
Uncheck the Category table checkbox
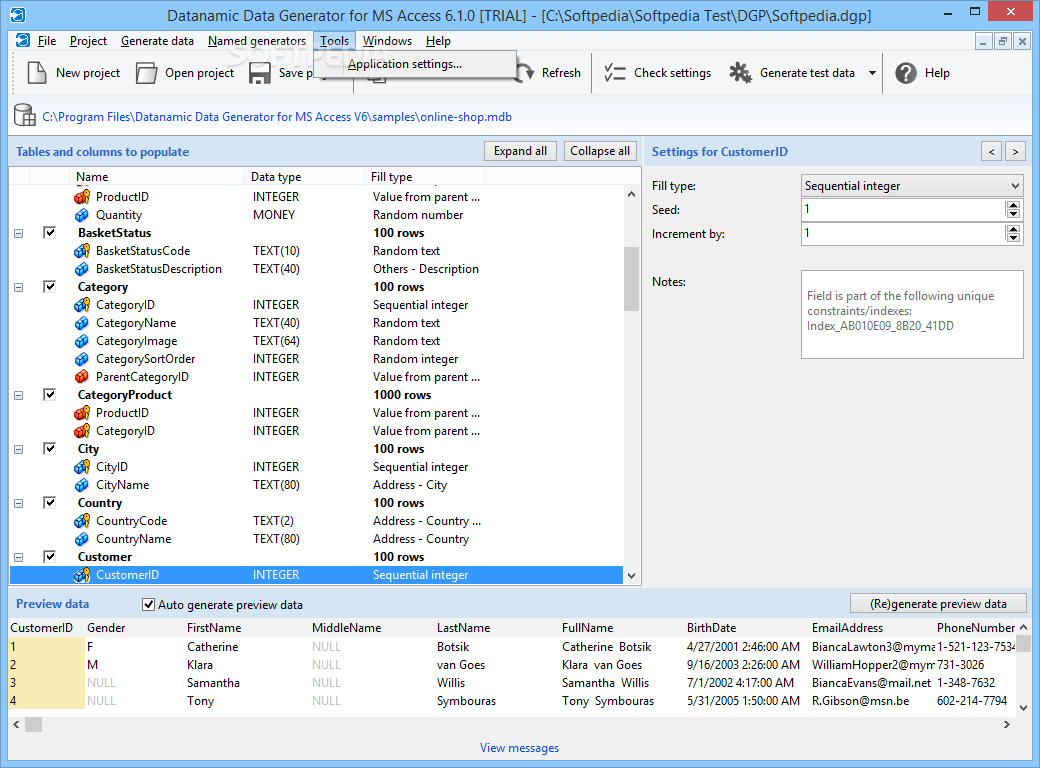tap(50, 287)
